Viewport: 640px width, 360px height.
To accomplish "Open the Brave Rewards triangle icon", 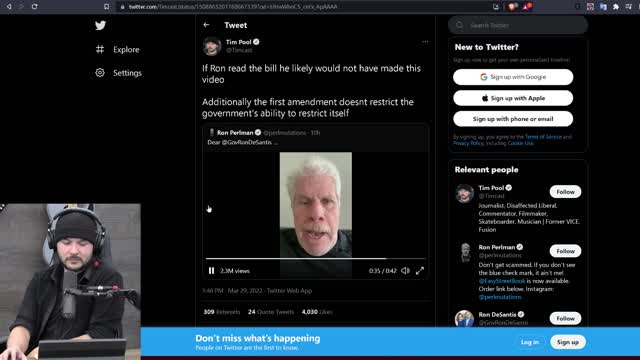I will [x=527, y=7].
